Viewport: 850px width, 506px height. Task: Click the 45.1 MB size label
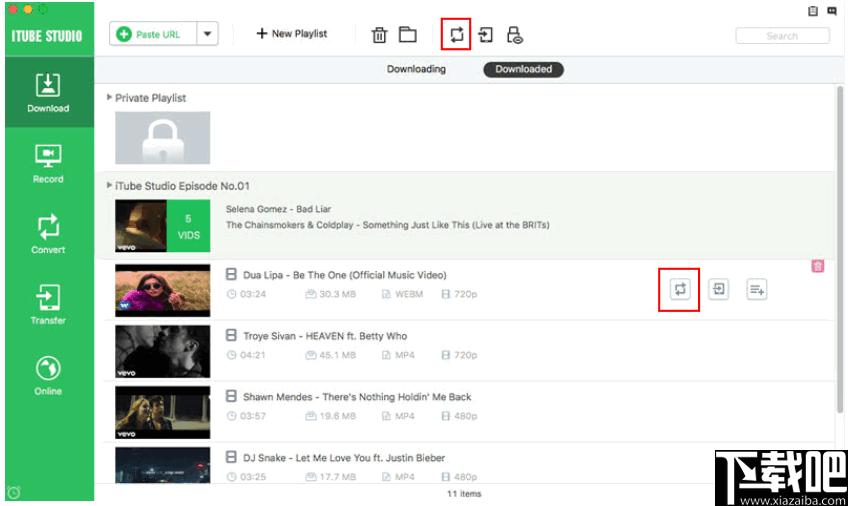pyautogui.click(x=337, y=355)
